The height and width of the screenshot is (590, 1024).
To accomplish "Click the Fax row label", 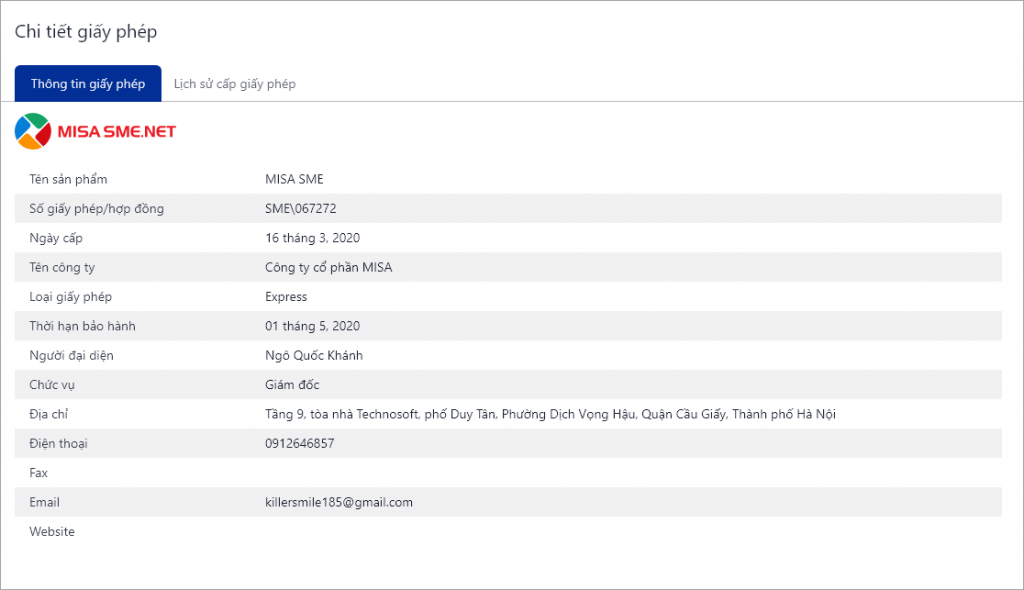I will click(x=39, y=473).
